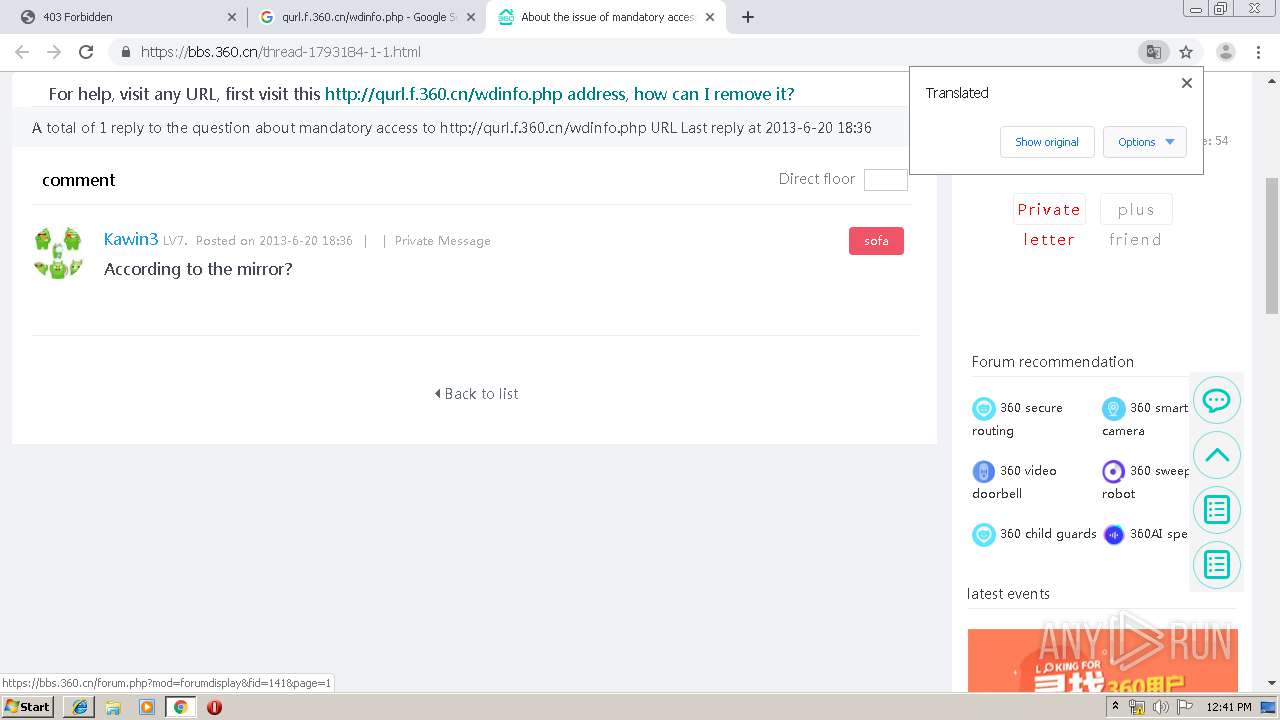The image size is (1280, 720).
Task: Open a new browser tab
Action: (x=748, y=17)
